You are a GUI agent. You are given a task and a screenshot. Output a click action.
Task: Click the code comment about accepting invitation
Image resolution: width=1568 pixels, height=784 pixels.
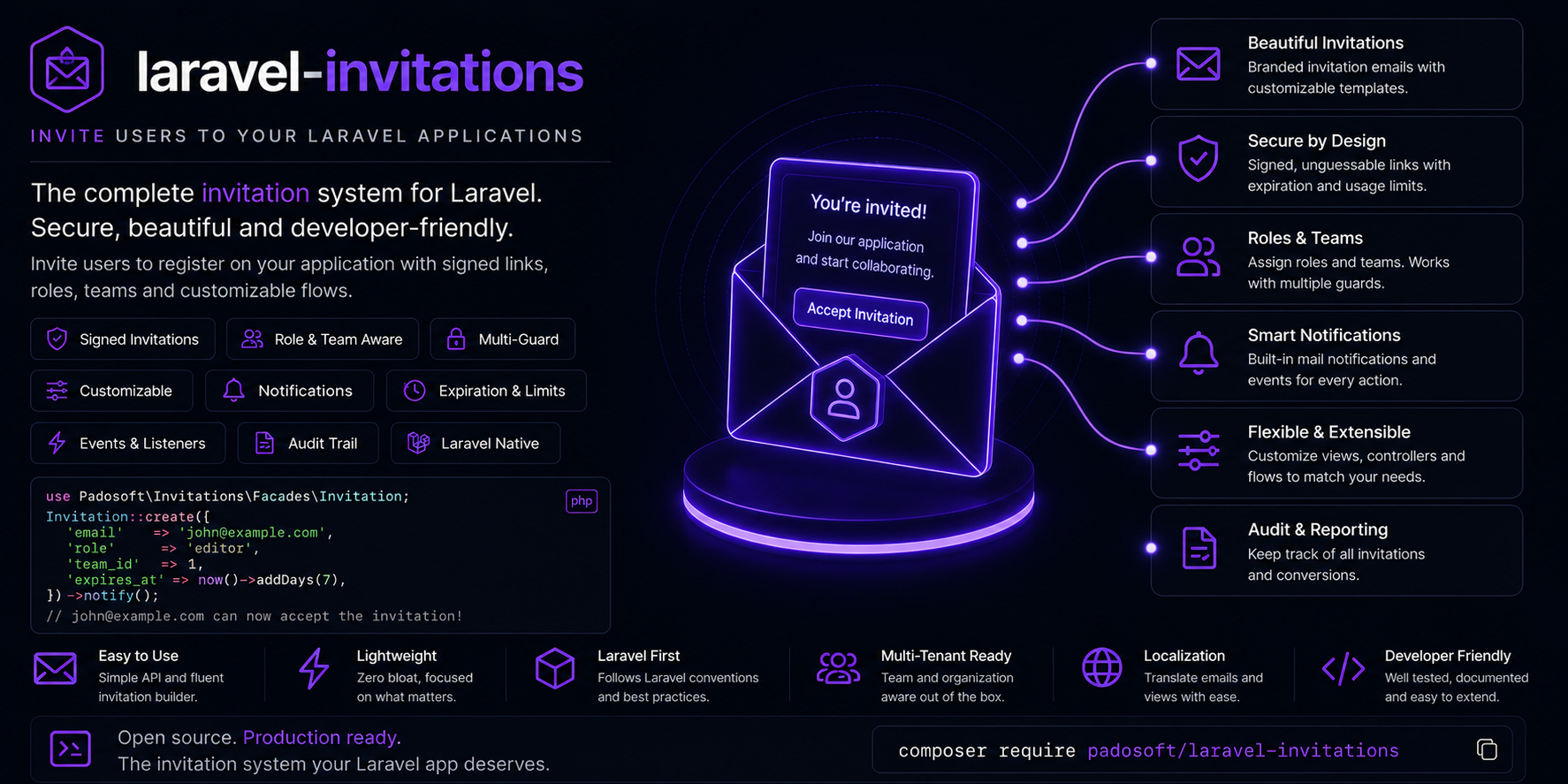[x=254, y=616]
